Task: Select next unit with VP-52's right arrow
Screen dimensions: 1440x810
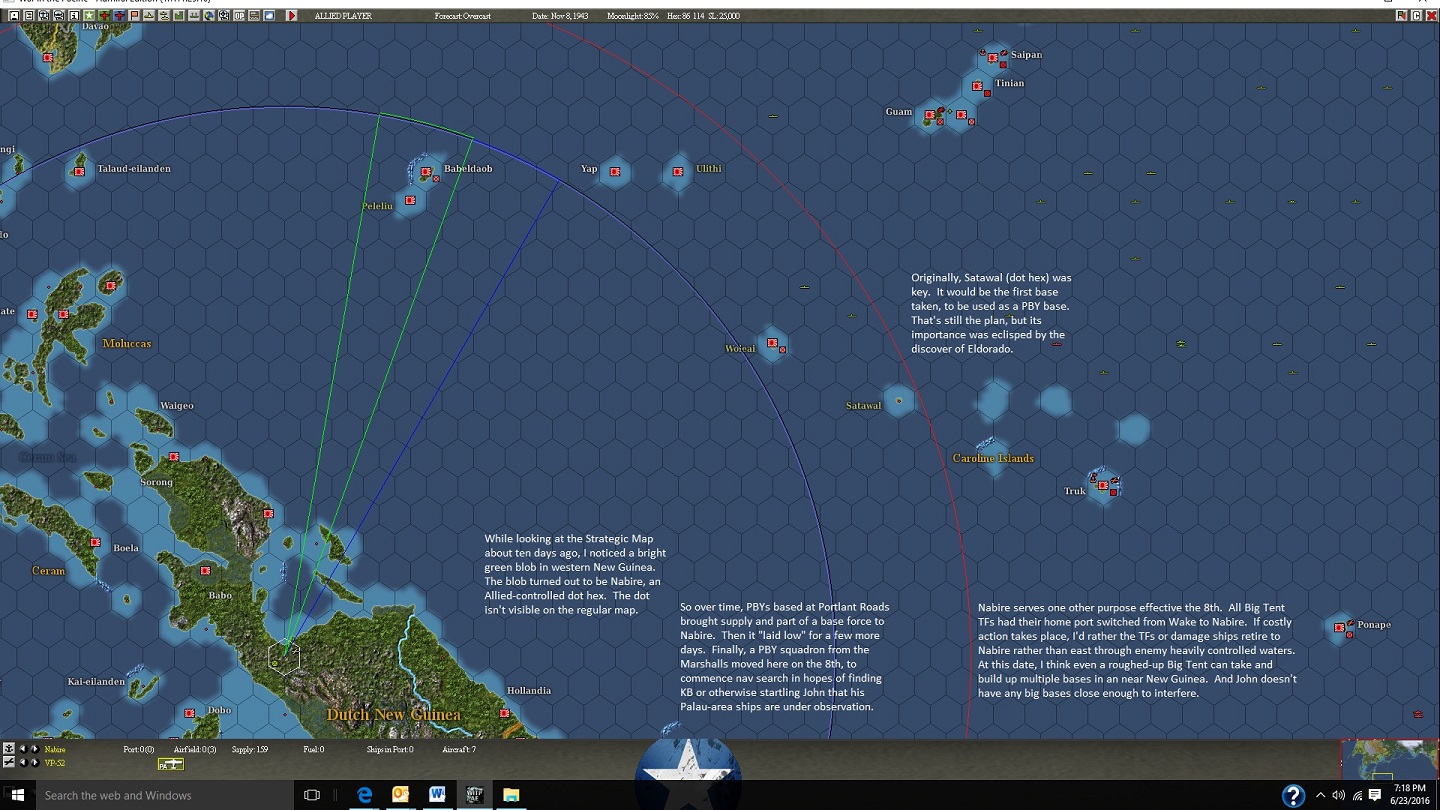Action: coord(35,763)
